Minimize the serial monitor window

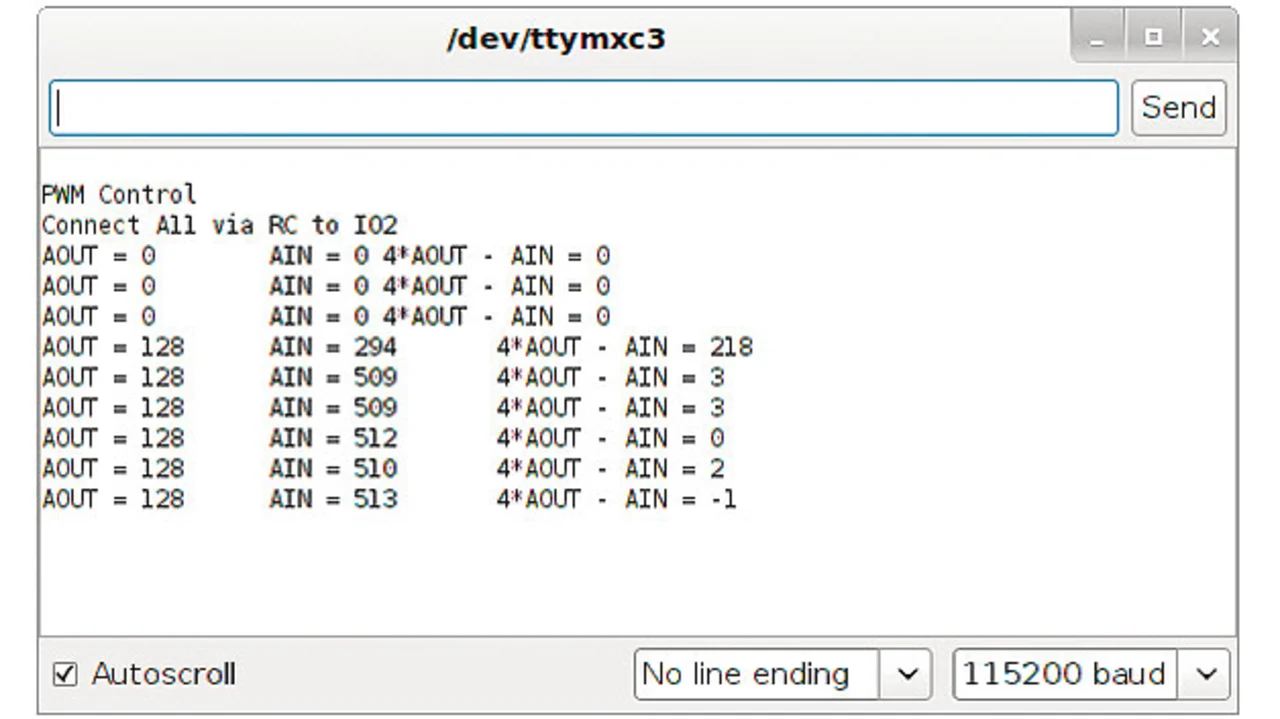[1098, 38]
